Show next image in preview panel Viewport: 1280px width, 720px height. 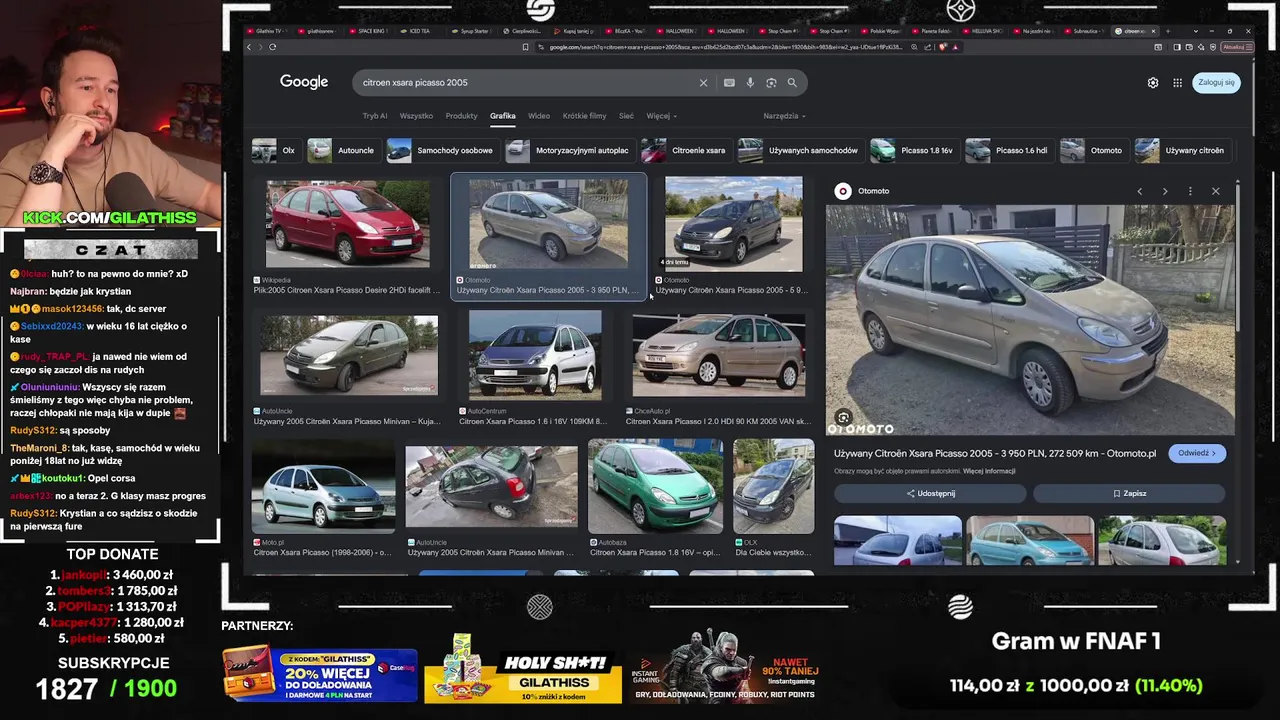tap(1165, 191)
